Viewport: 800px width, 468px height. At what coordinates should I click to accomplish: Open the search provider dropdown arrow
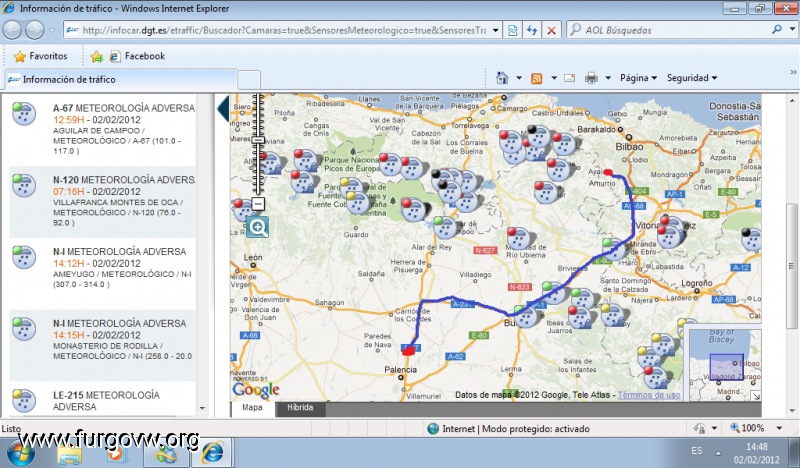tap(792, 30)
